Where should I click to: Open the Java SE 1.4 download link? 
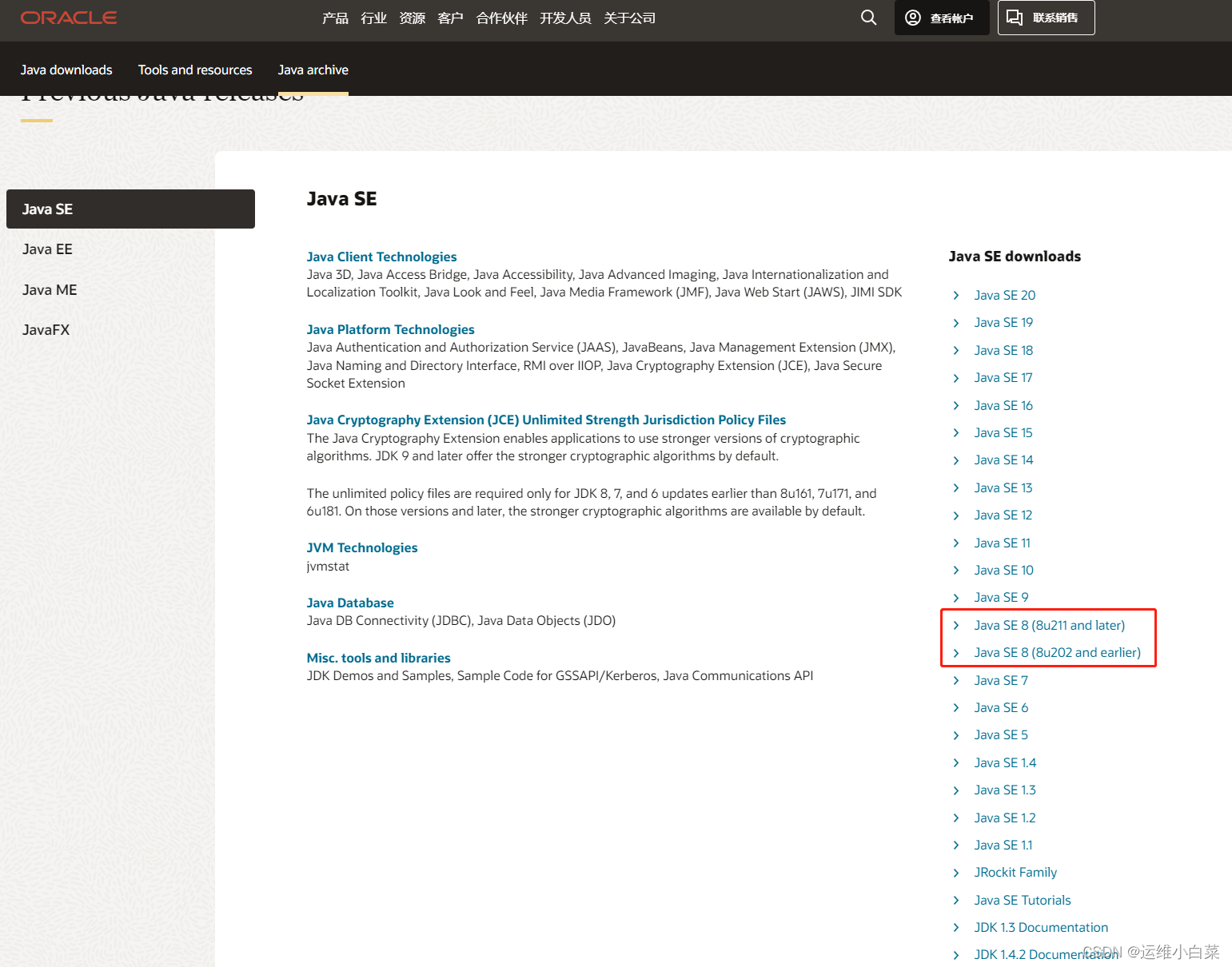pyautogui.click(x=1005, y=762)
